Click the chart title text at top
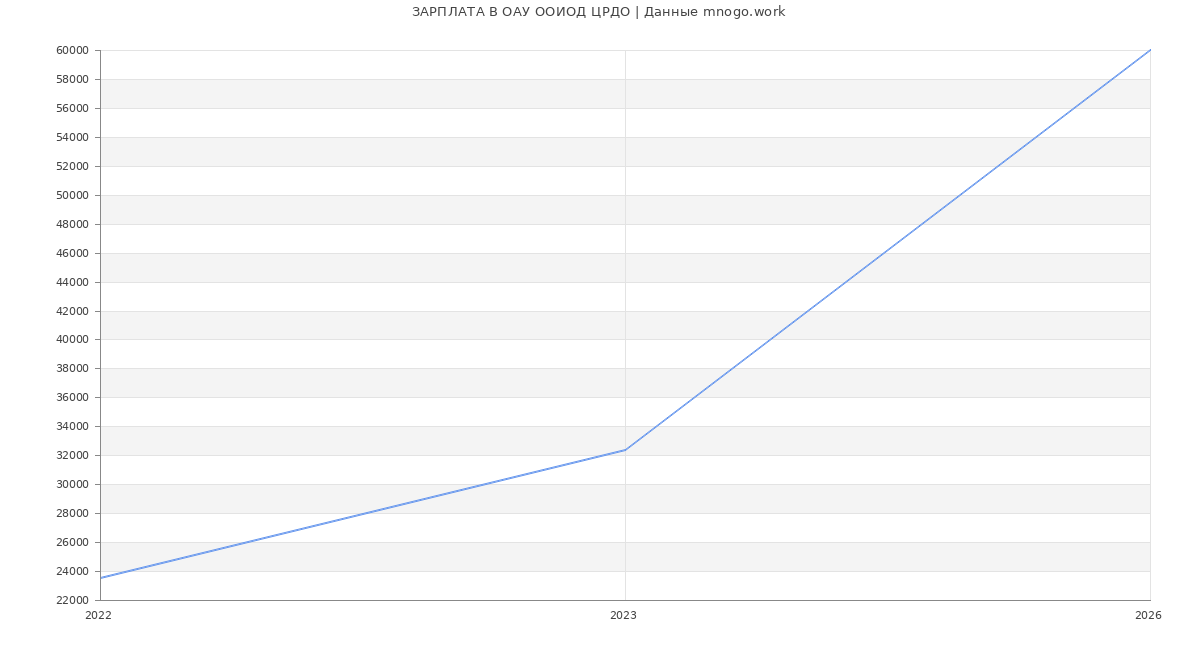This screenshot has height=650, width=1200. pyautogui.click(x=598, y=12)
